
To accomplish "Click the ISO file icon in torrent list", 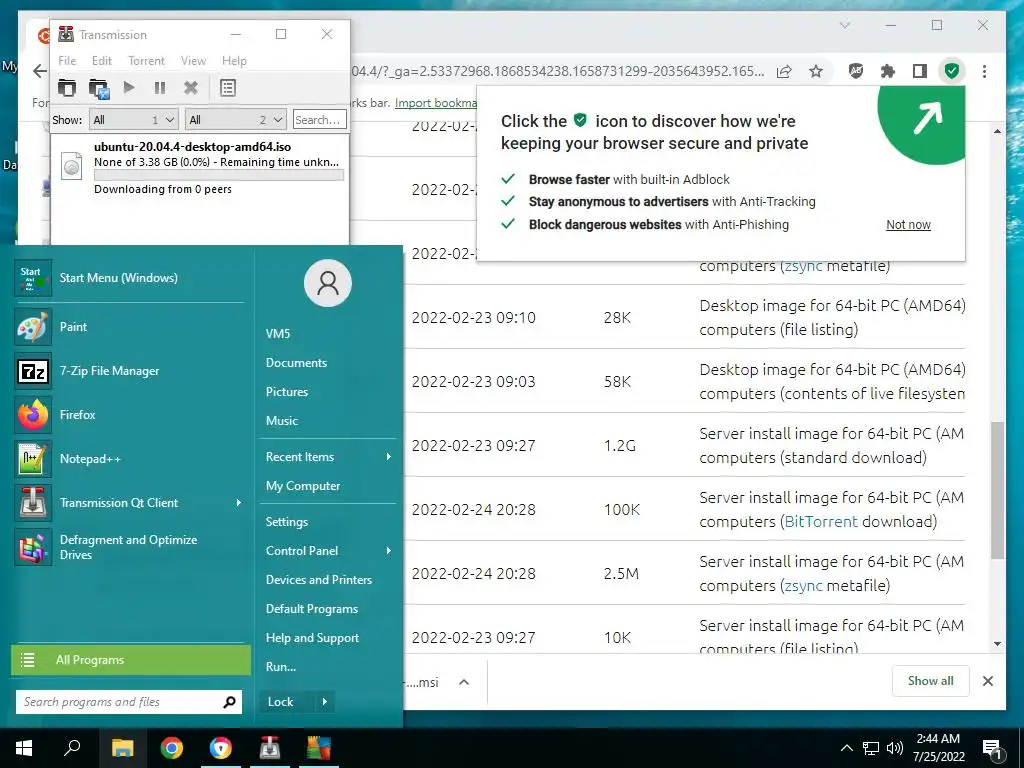I will click(x=72, y=166).
